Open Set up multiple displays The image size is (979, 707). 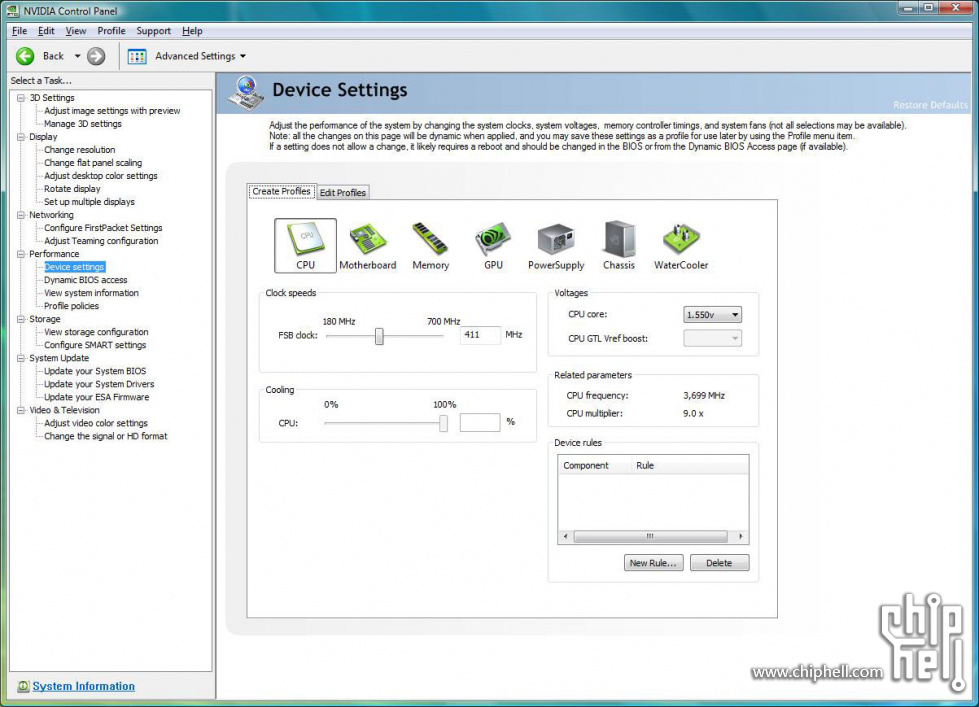point(89,202)
